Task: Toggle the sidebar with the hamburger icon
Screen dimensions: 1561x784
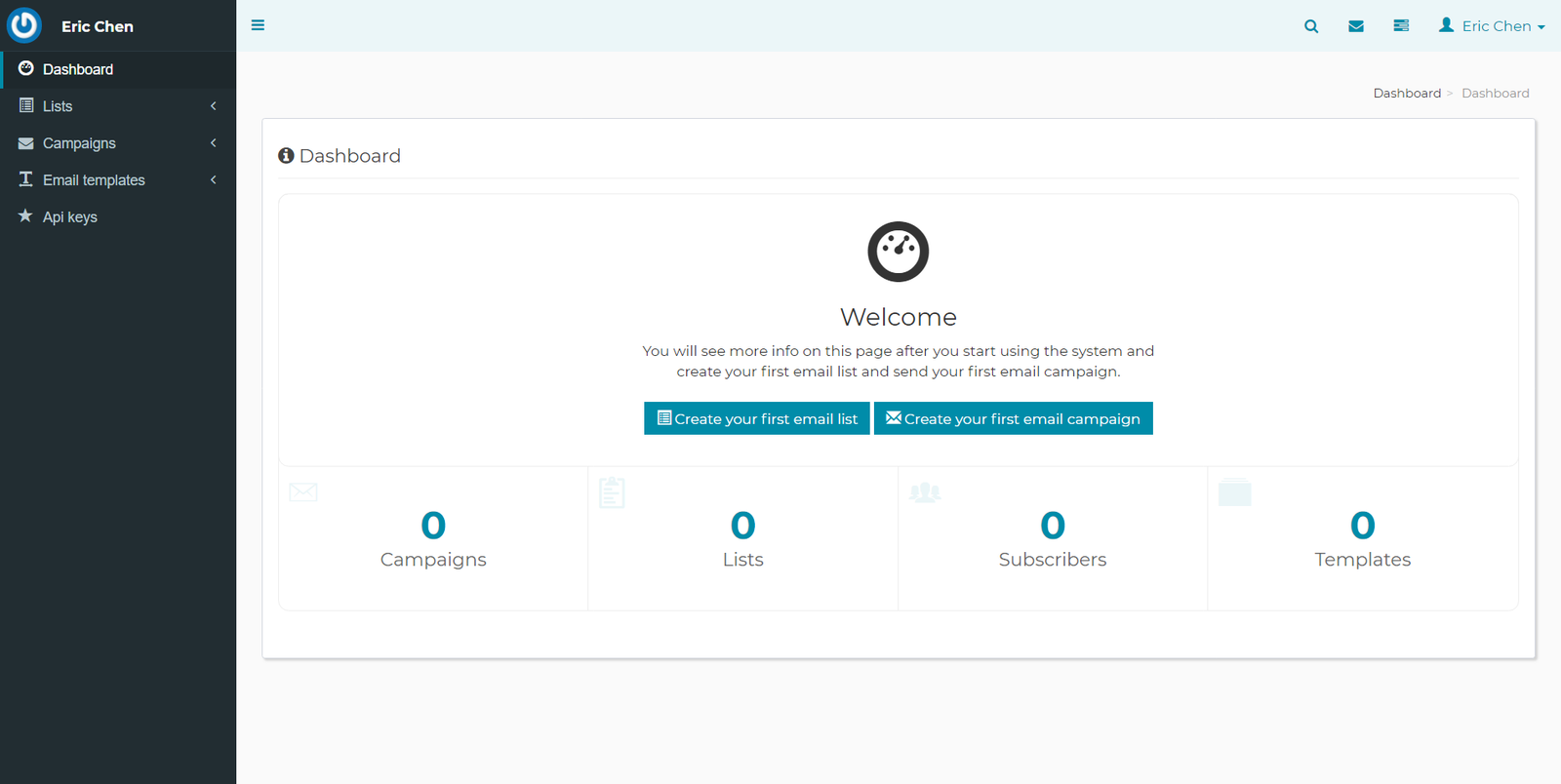Action: point(258,25)
